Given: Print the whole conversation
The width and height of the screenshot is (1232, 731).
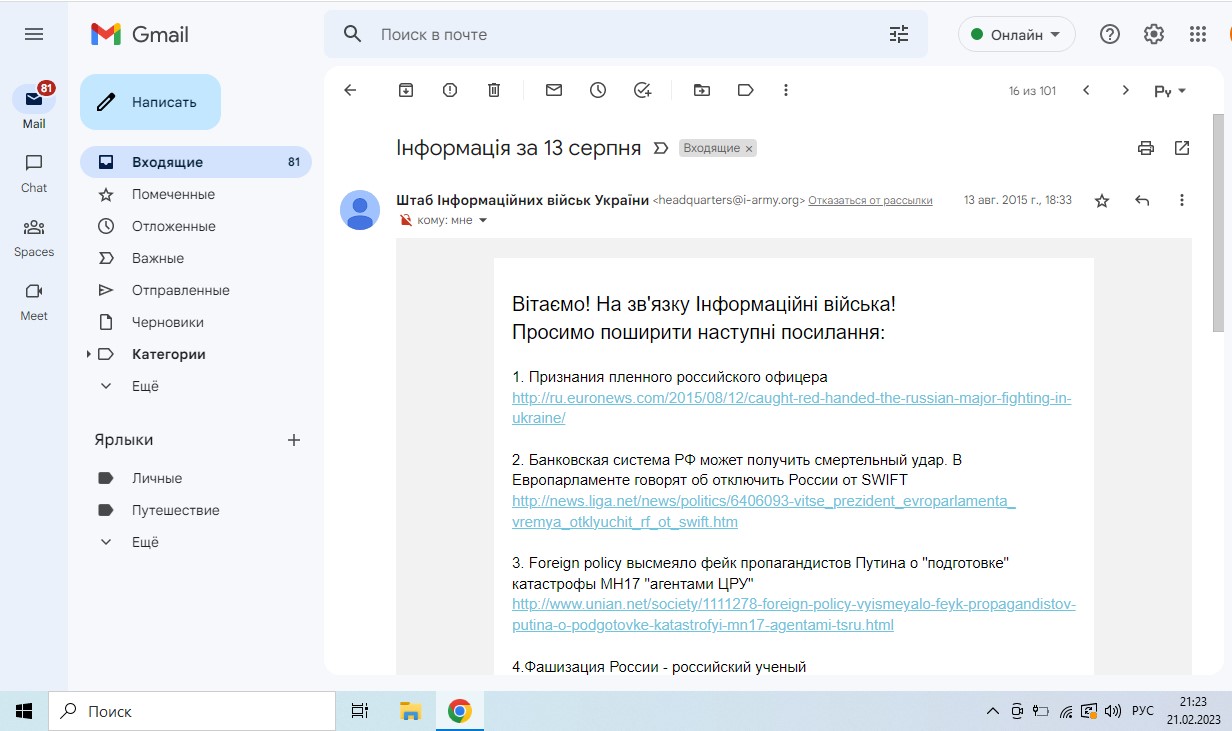Looking at the screenshot, I should click(1146, 148).
